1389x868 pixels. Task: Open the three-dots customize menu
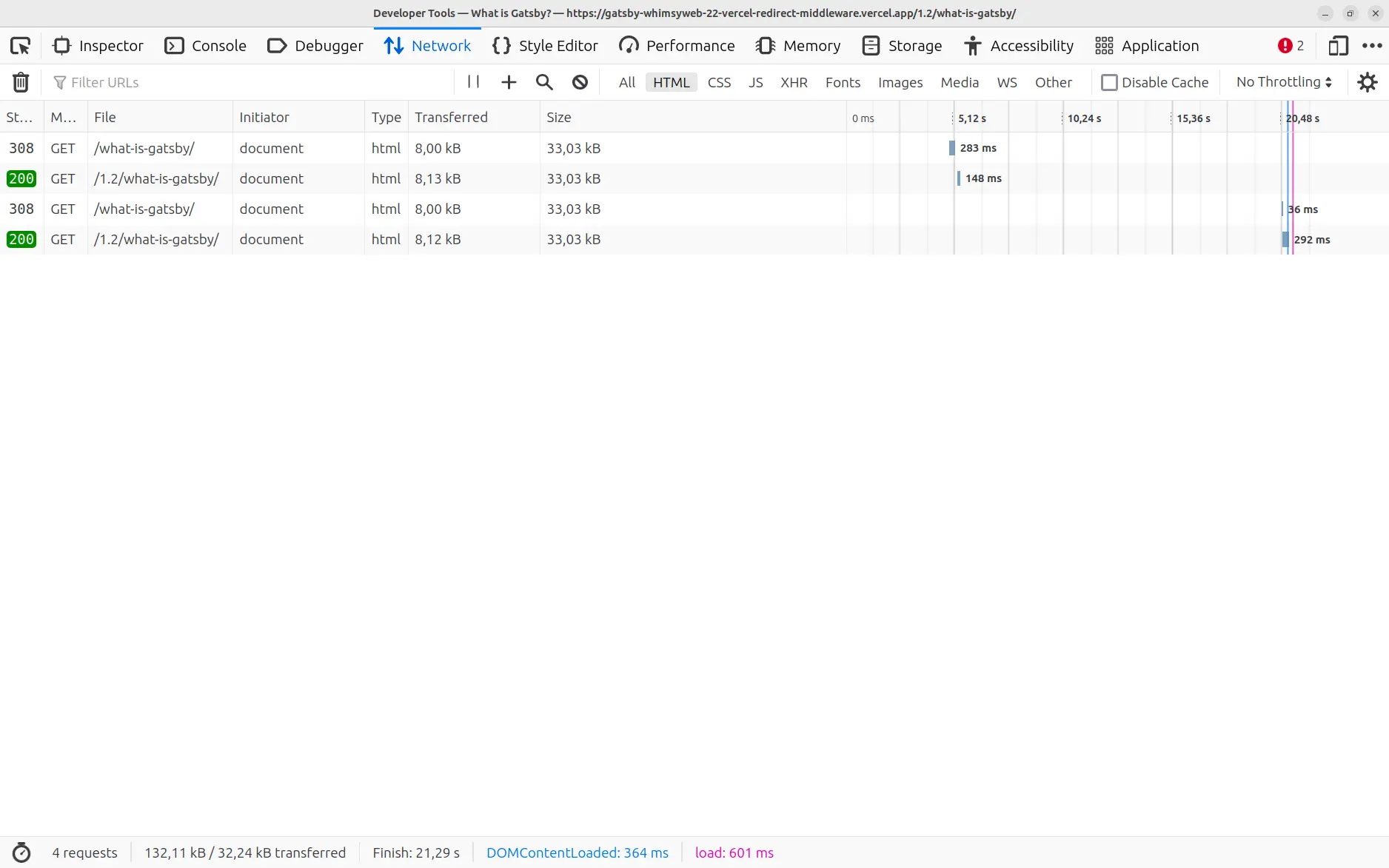pos(1372,46)
